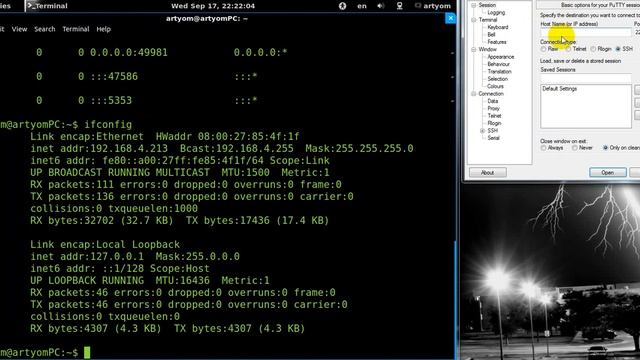Expand the SSH tree node in PuTTY
Screen dimensions: 640x360
482,131
